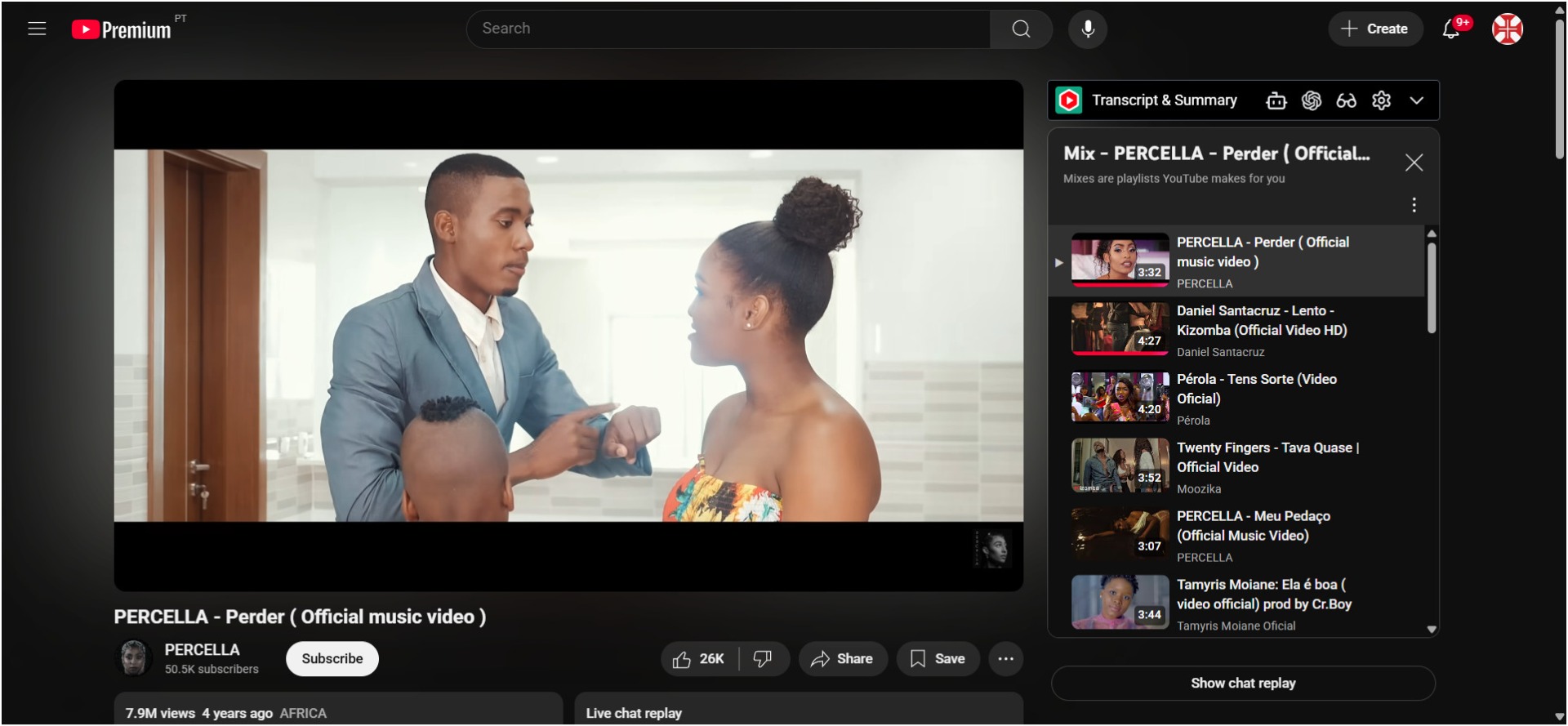This screenshot has width=1568, height=726.
Task: Open the hamburger guide menu
Action: (x=37, y=29)
